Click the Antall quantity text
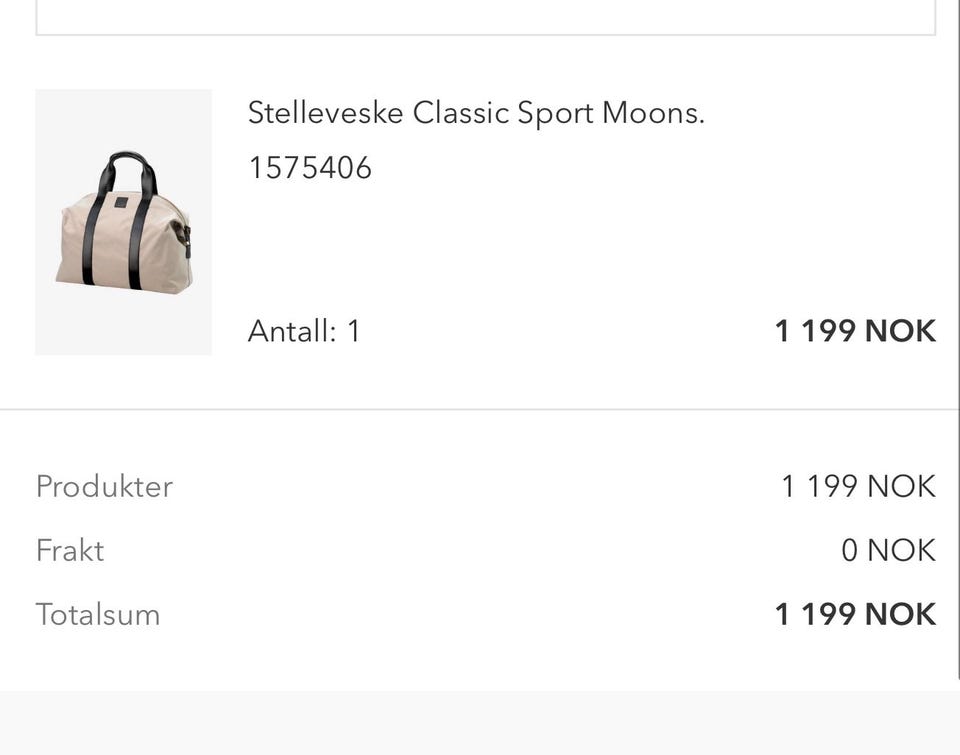 point(303,331)
